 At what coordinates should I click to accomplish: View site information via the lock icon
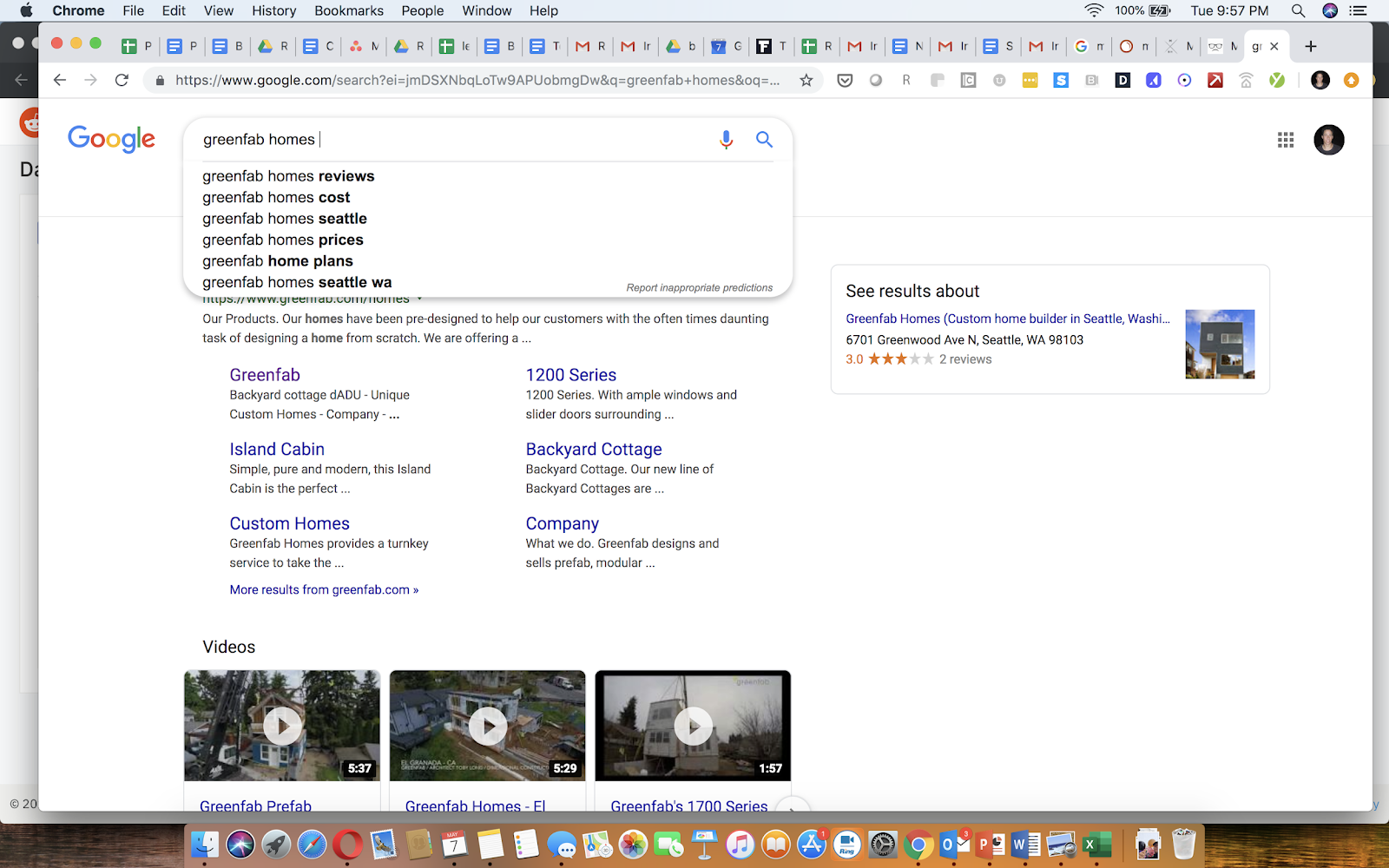[160, 81]
